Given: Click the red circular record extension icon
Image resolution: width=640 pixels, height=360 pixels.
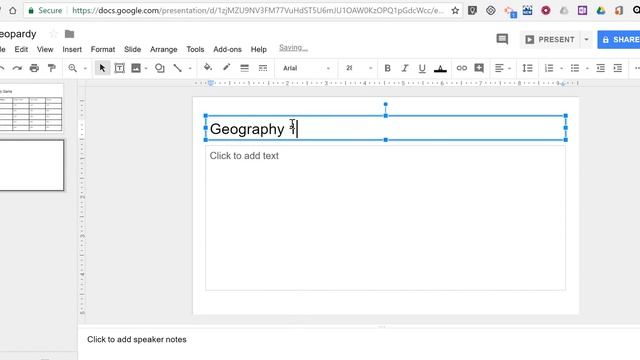Looking at the screenshot, I should tap(545, 11).
